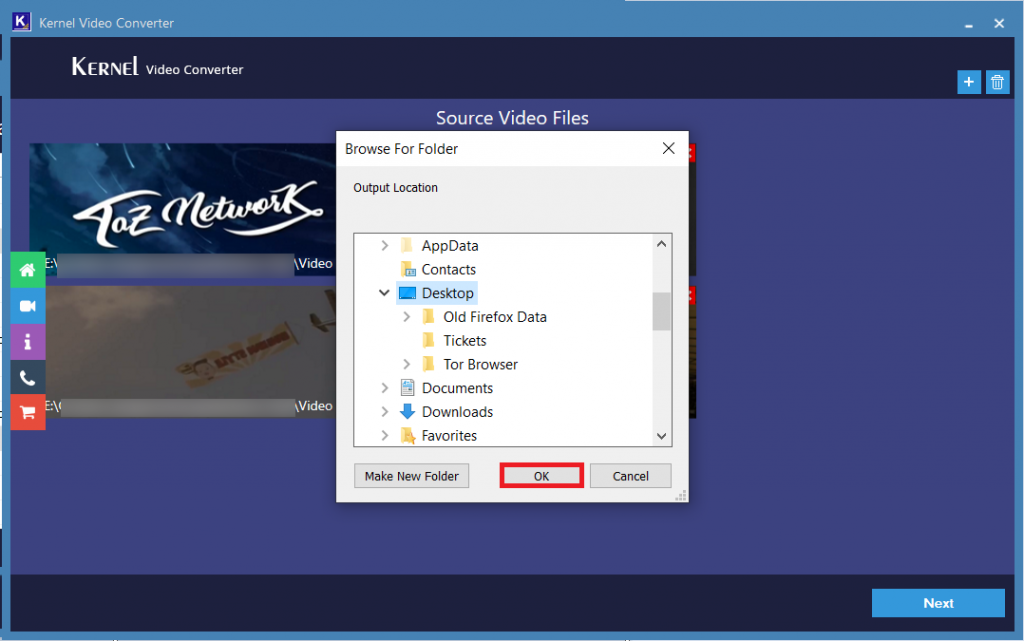1024x641 pixels.
Task: Expand the Downloads entry
Action: pyautogui.click(x=384, y=411)
